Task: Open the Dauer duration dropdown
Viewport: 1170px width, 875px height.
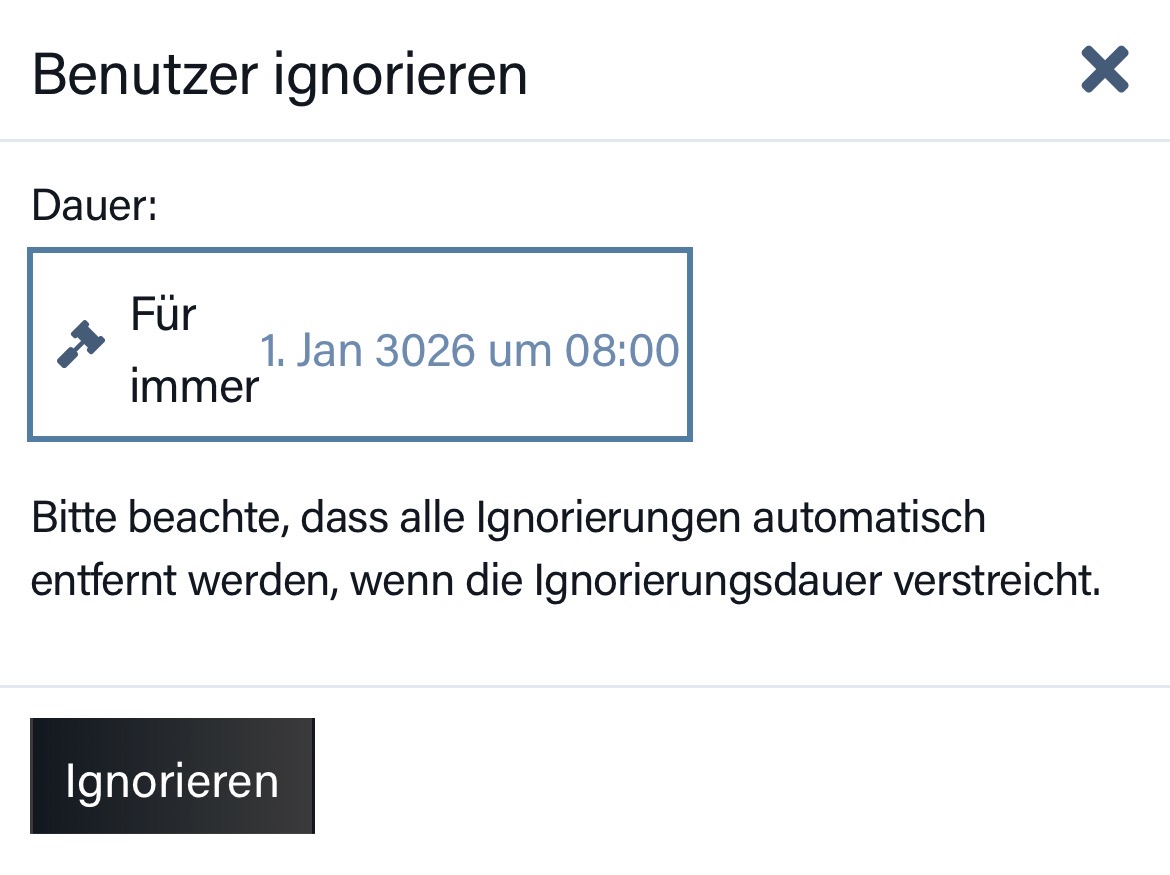Action: [x=360, y=344]
